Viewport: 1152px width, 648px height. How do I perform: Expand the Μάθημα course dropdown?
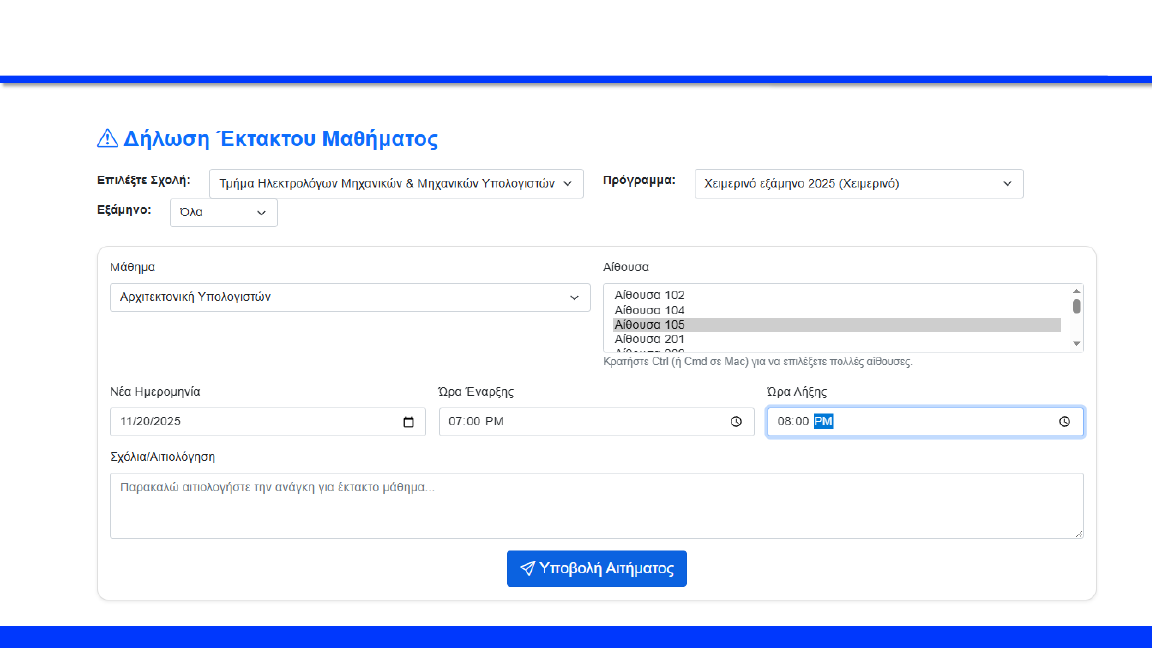pyautogui.click(x=350, y=297)
